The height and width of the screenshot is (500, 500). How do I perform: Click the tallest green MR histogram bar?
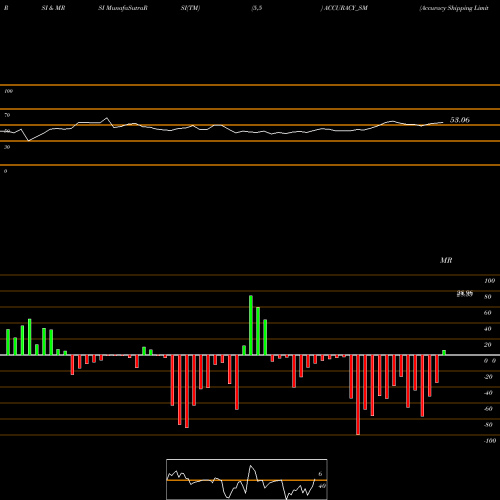click(251, 325)
